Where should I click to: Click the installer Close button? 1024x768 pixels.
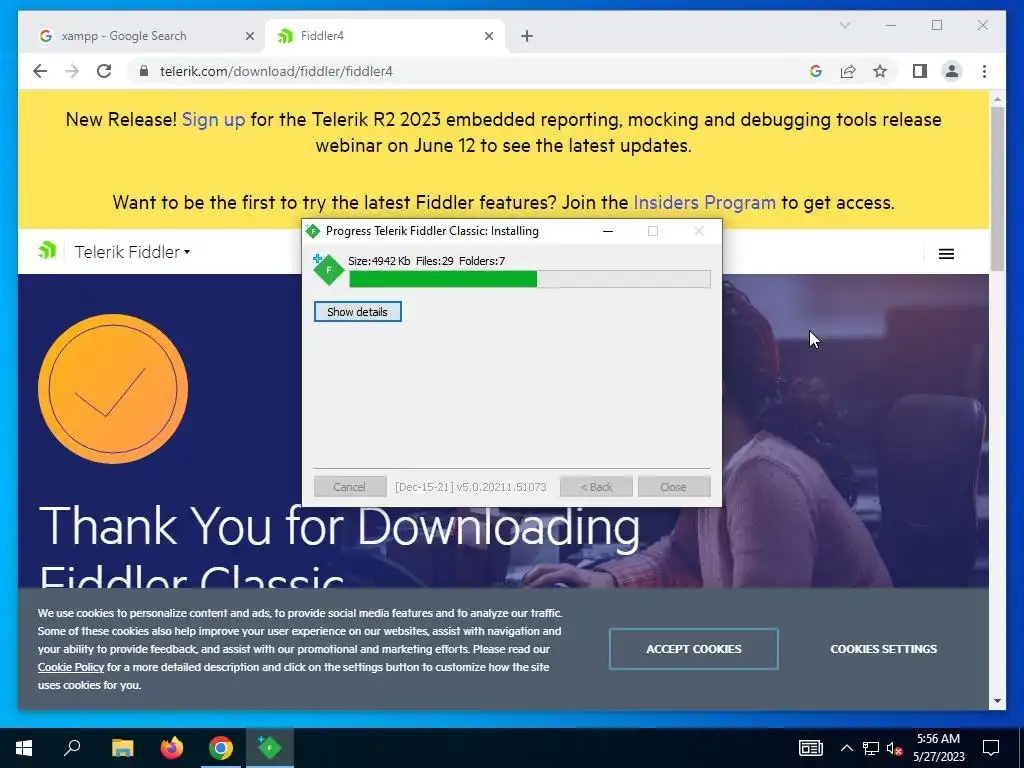tap(673, 487)
